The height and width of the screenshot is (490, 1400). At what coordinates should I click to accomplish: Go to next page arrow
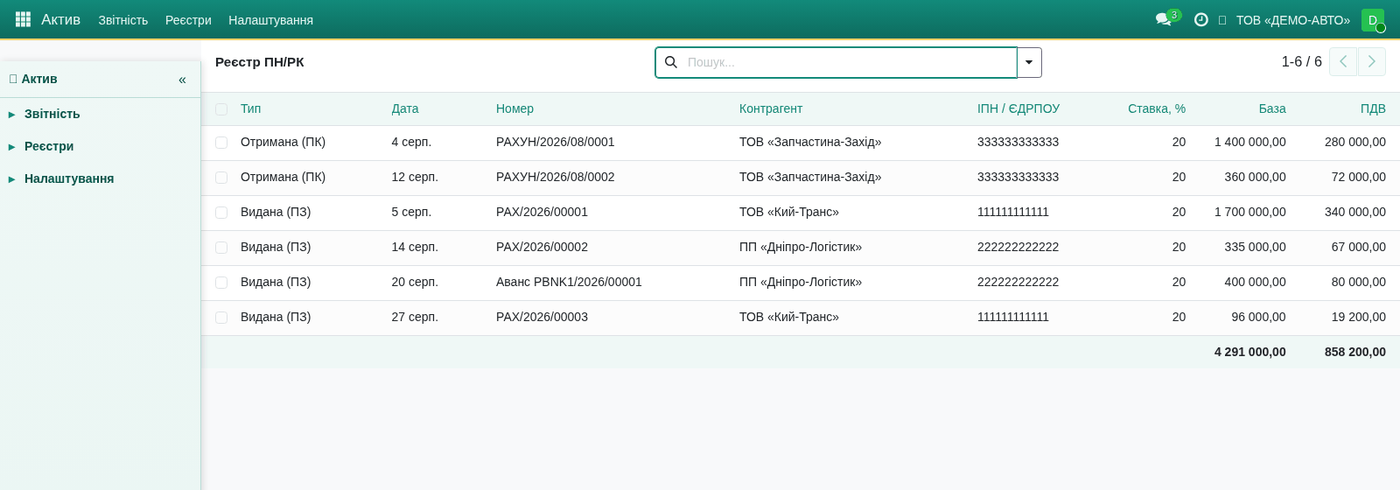tap(1372, 62)
